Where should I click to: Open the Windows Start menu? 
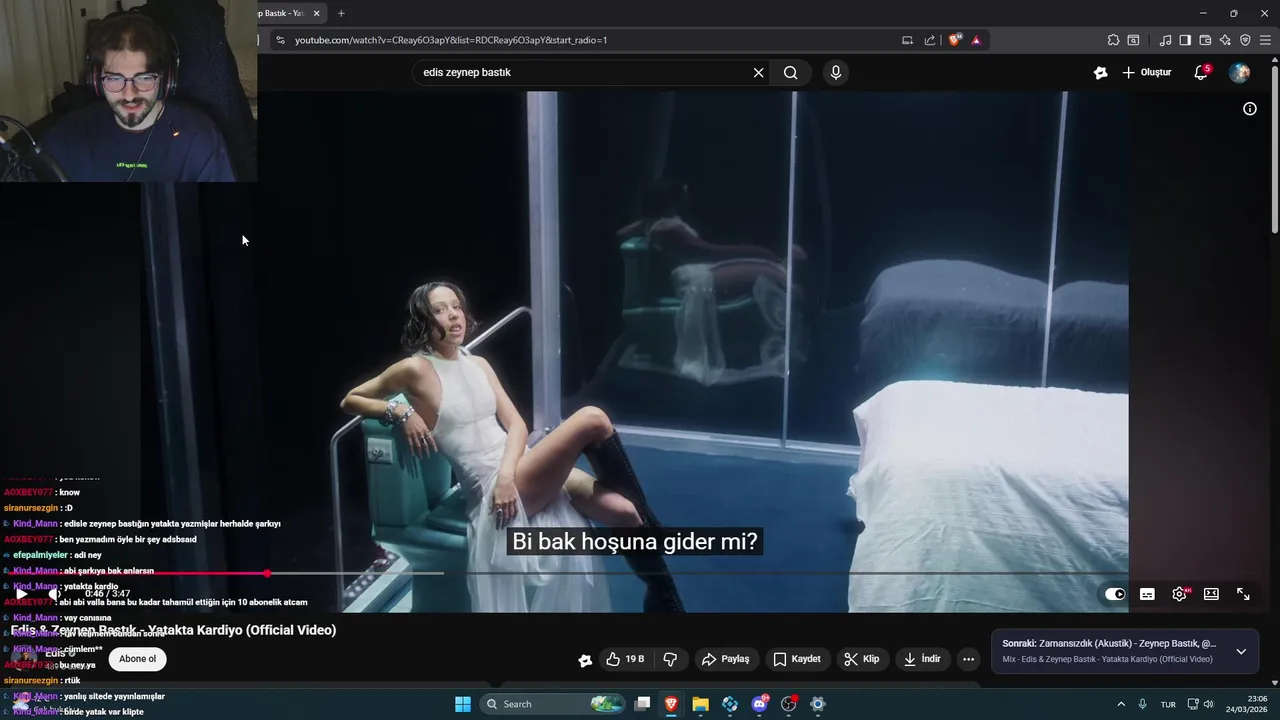[x=463, y=704]
